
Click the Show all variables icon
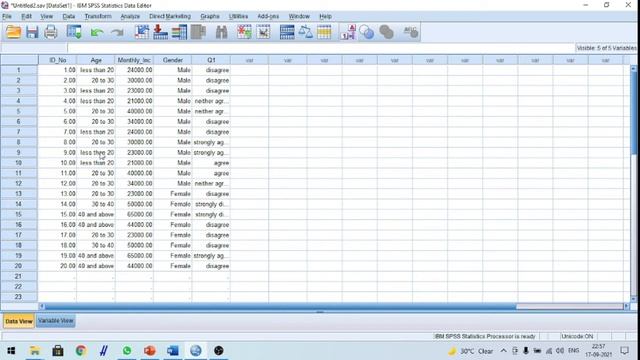point(386,32)
